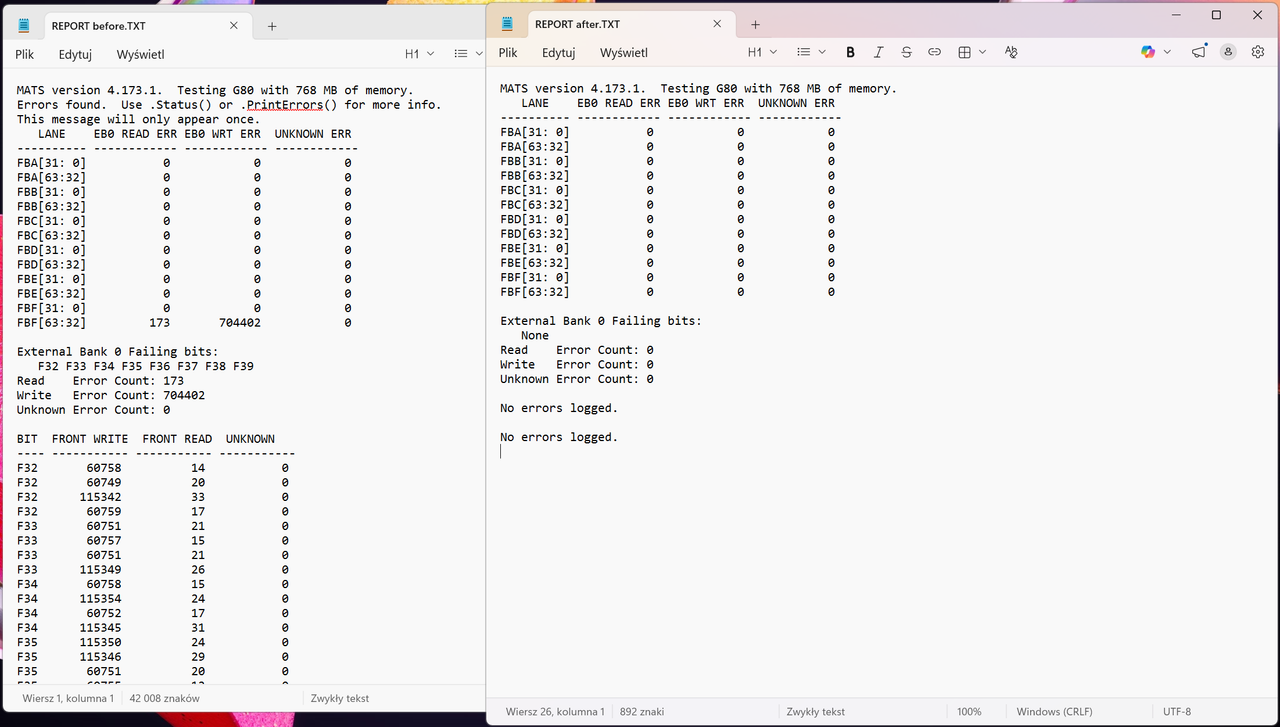The height and width of the screenshot is (727, 1280).
Task: Click the F32 F33 F34 failing bits line
Action: coord(145,366)
